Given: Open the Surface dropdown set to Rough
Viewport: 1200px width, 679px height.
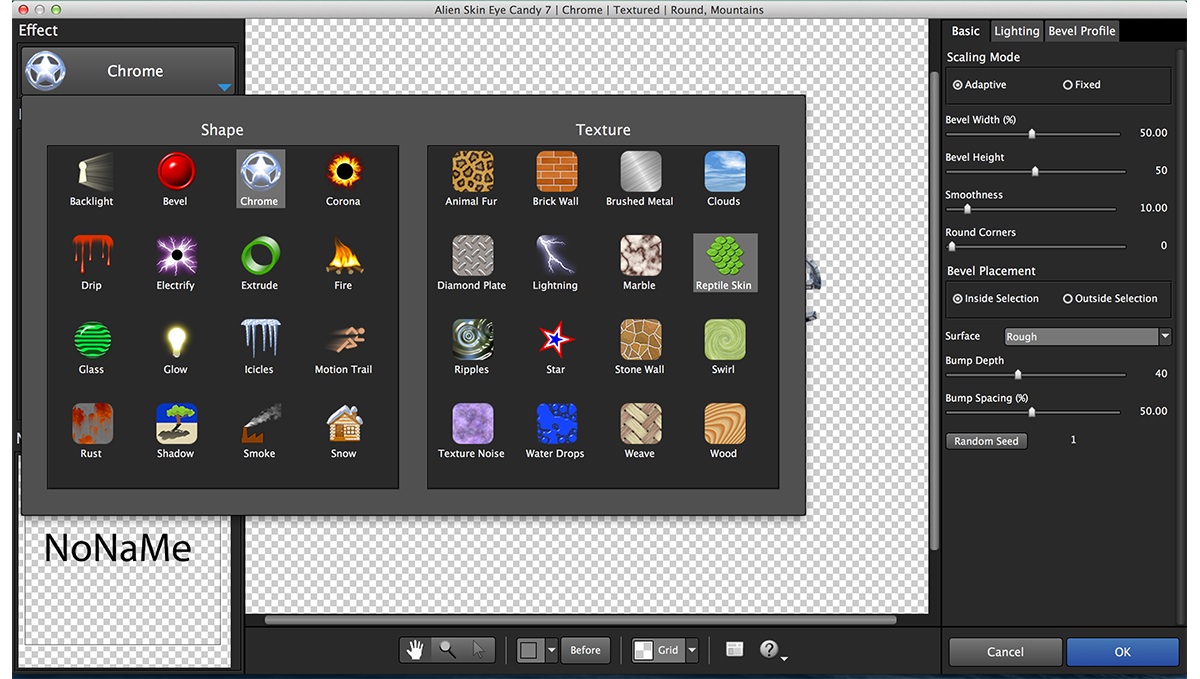Looking at the screenshot, I should [x=1087, y=337].
